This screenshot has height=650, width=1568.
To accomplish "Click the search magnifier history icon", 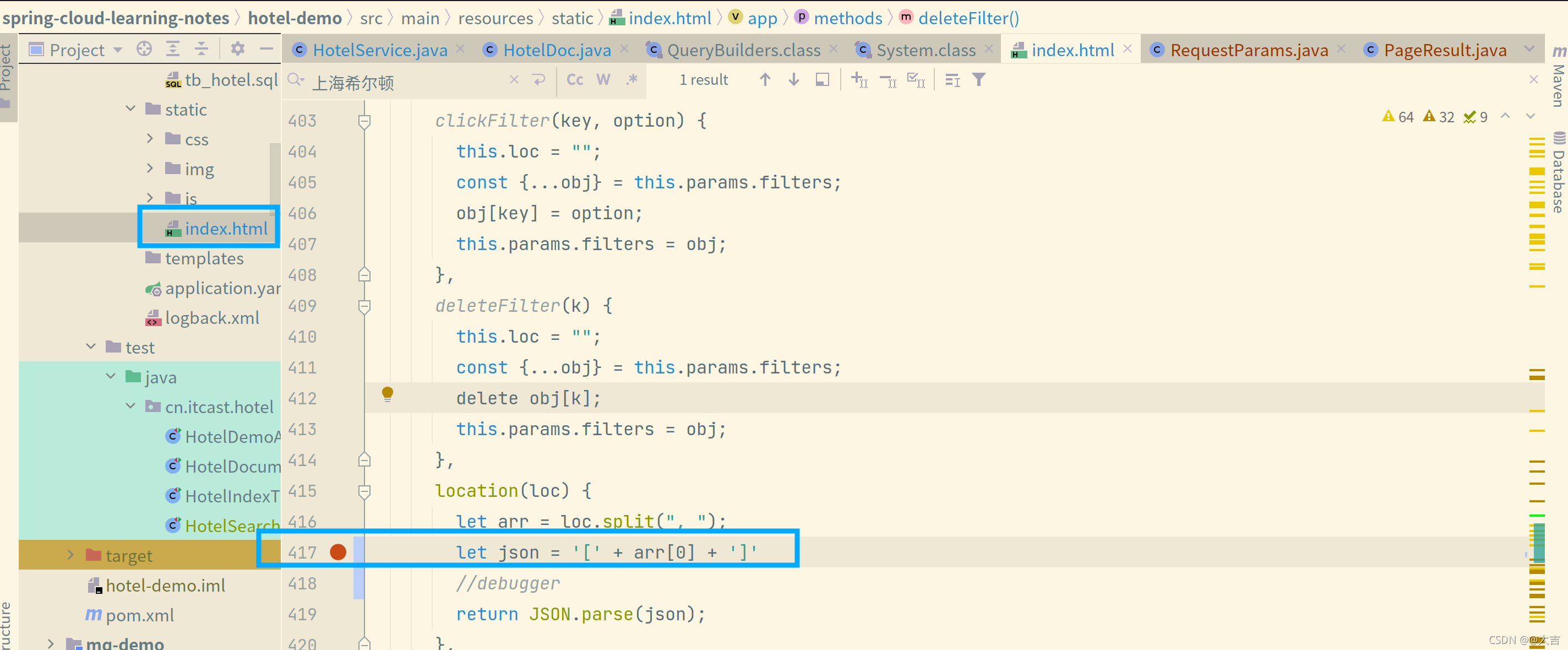I will (x=296, y=80).
